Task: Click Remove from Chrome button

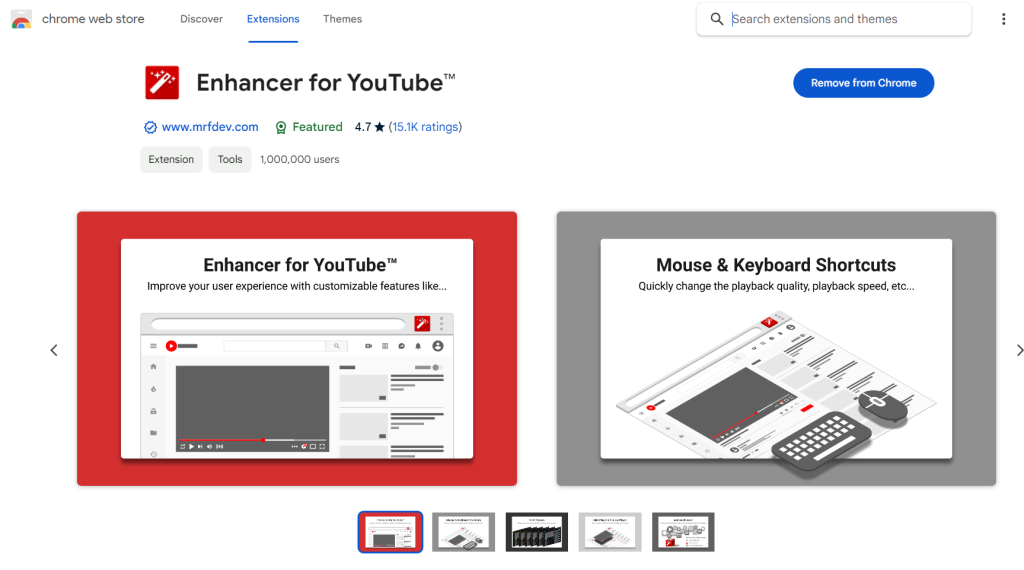Action: pyautogui.click(x=863, y=83)
